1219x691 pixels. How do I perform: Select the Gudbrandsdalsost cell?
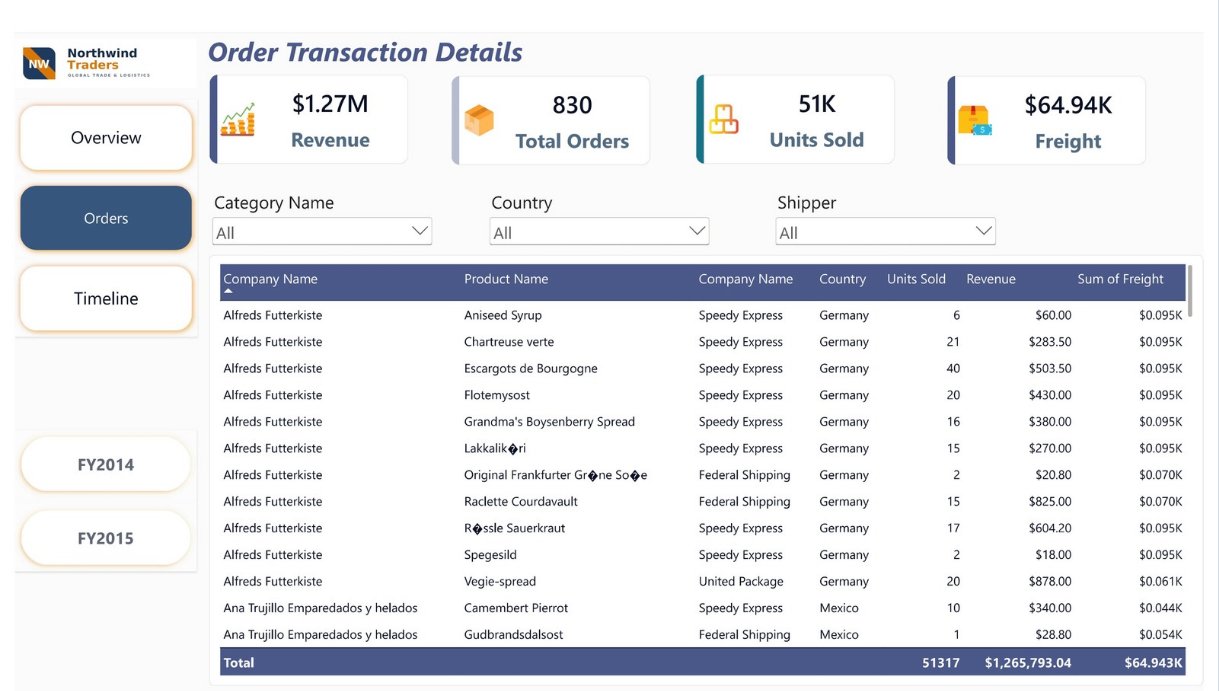[513, 635]
